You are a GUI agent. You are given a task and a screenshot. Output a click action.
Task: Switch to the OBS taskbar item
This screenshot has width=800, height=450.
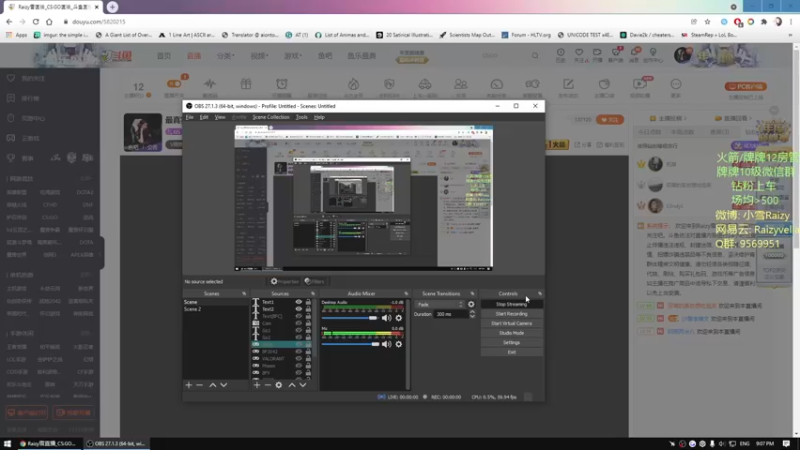[x=116, y=443]
